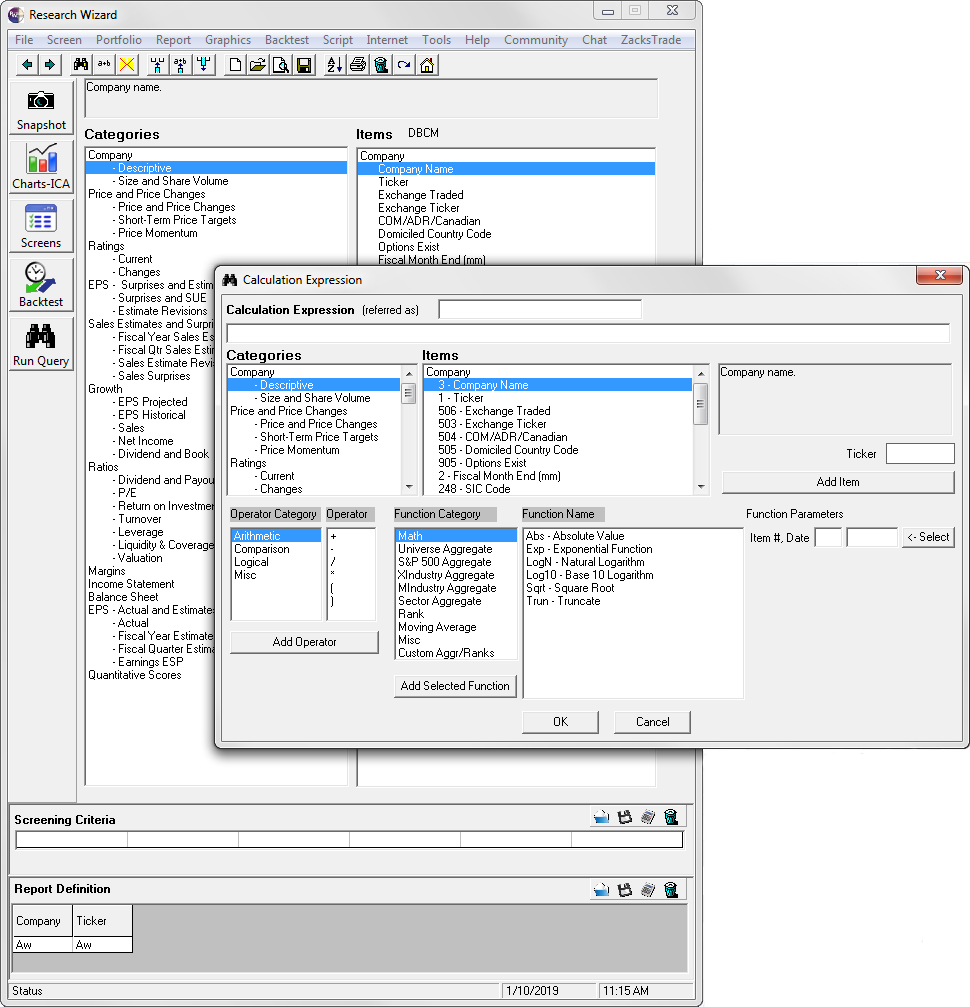The width and height of the screenshot is (970, 1007).
Task: Click the open icon in Screening Criteria header
Action: (x=601, y=817)
